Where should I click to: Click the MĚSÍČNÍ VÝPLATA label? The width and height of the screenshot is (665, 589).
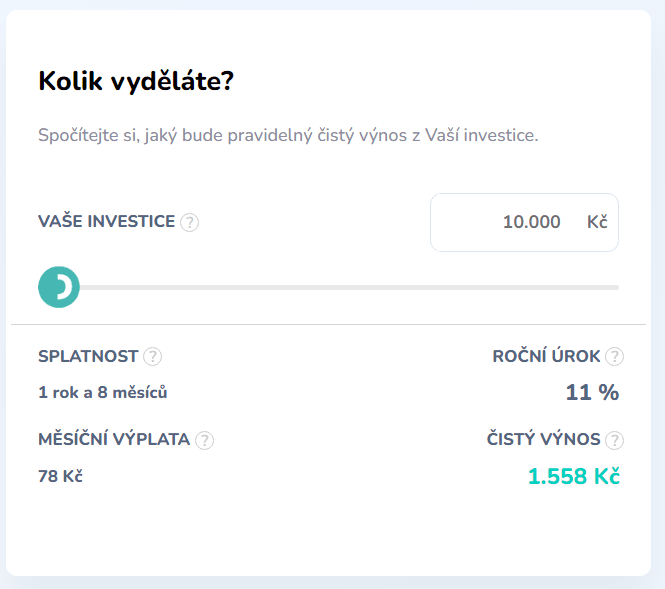pos(114,439)
